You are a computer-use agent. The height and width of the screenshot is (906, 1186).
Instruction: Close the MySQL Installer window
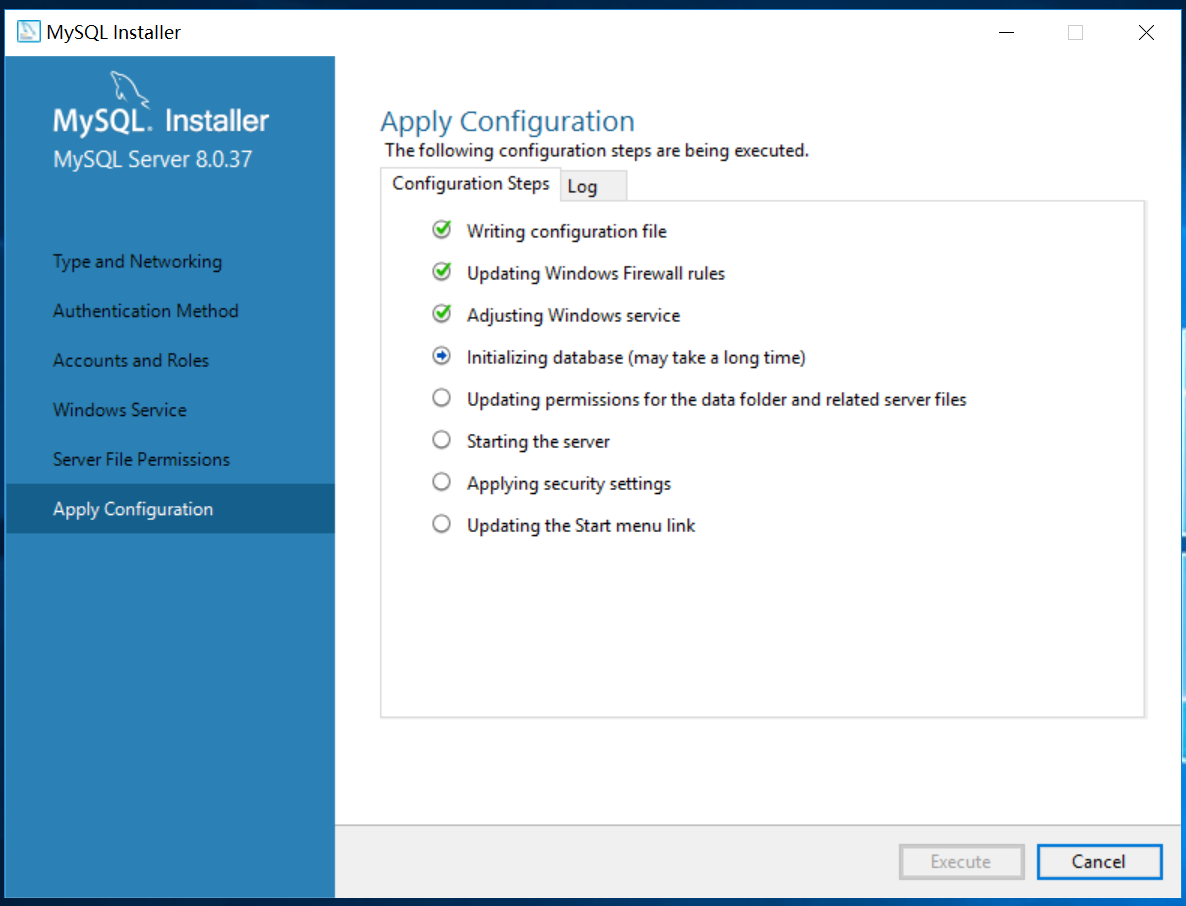[x=1146, y=33]
